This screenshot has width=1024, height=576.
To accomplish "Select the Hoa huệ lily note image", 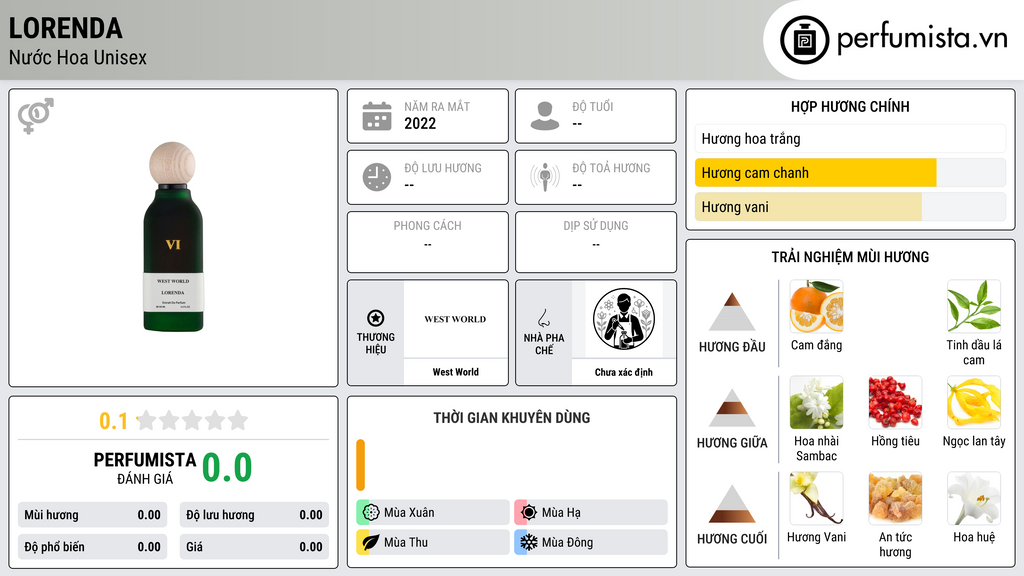I will [x=974, y=498].
